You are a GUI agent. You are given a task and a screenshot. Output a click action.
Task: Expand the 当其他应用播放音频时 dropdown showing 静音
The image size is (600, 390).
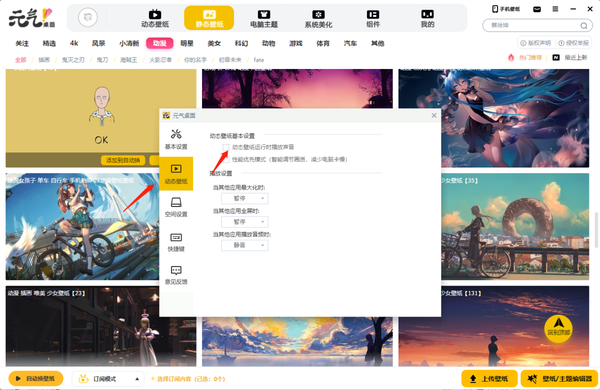[245, 245]
